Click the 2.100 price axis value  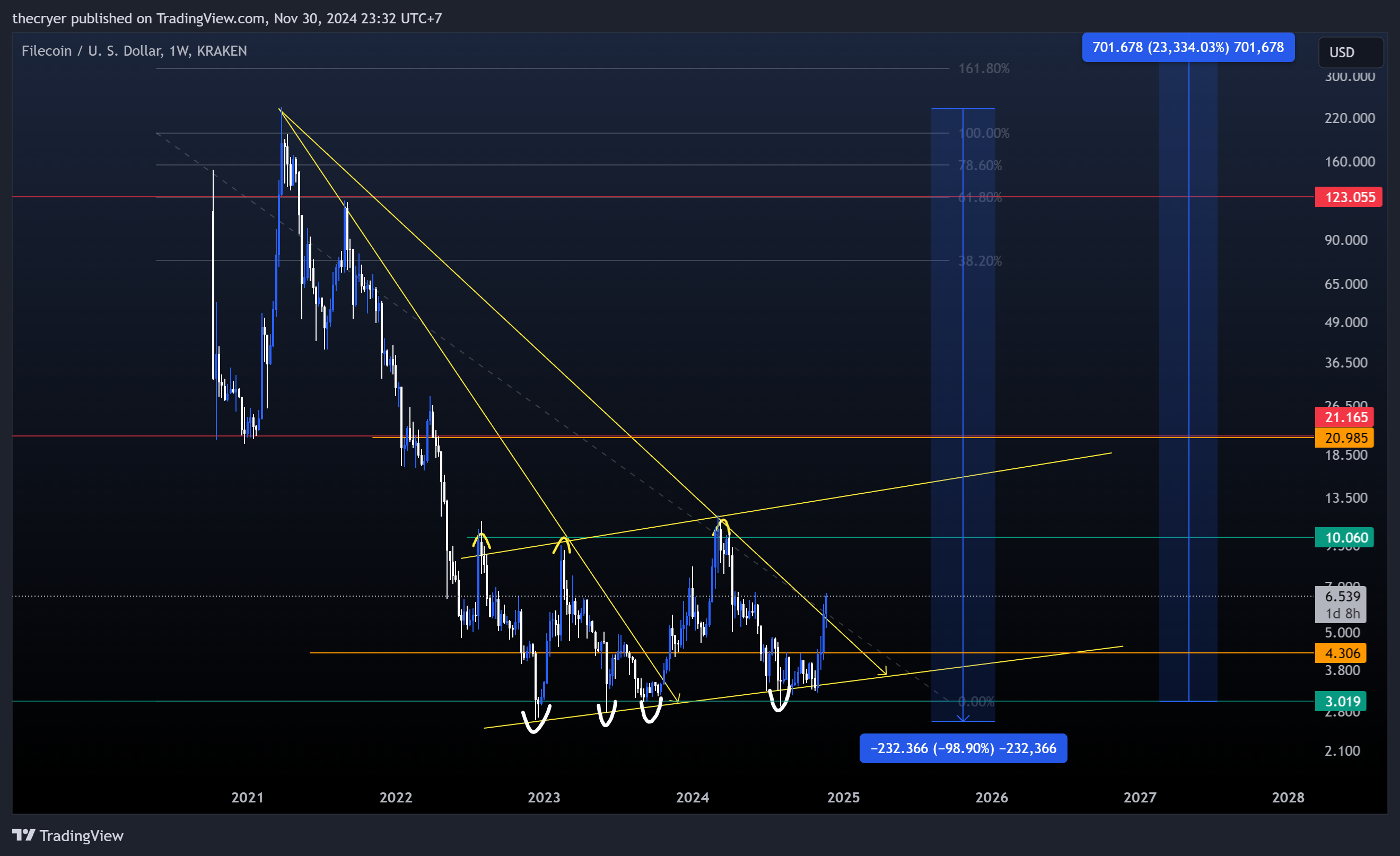point(1342,751)
